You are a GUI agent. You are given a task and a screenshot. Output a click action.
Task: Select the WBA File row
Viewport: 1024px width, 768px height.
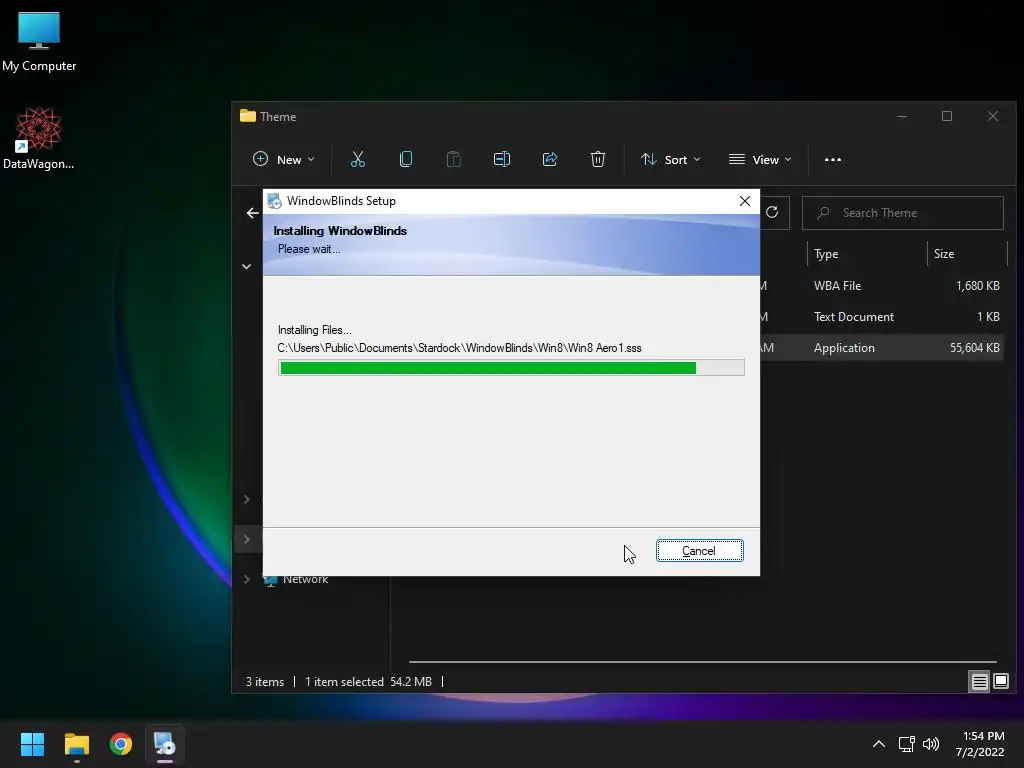pyautogui.click(x=882, y=285)
